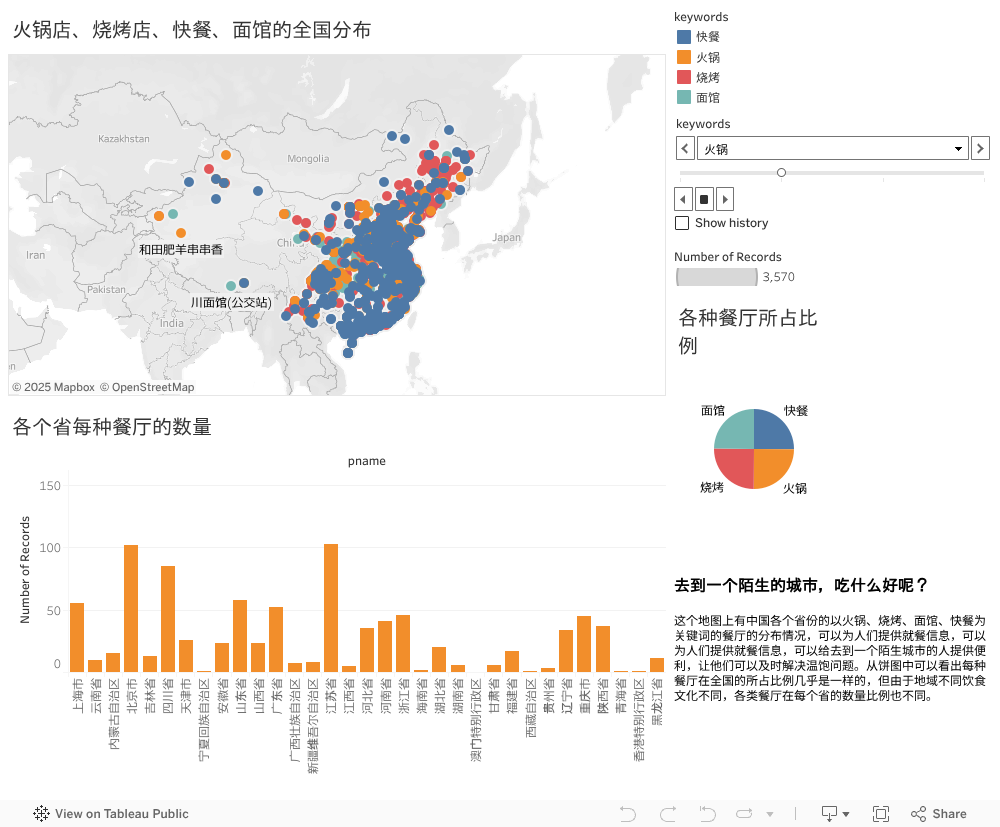Click the Share button
Viewport: 1000px width, 827px height.
tap(939, 813)
